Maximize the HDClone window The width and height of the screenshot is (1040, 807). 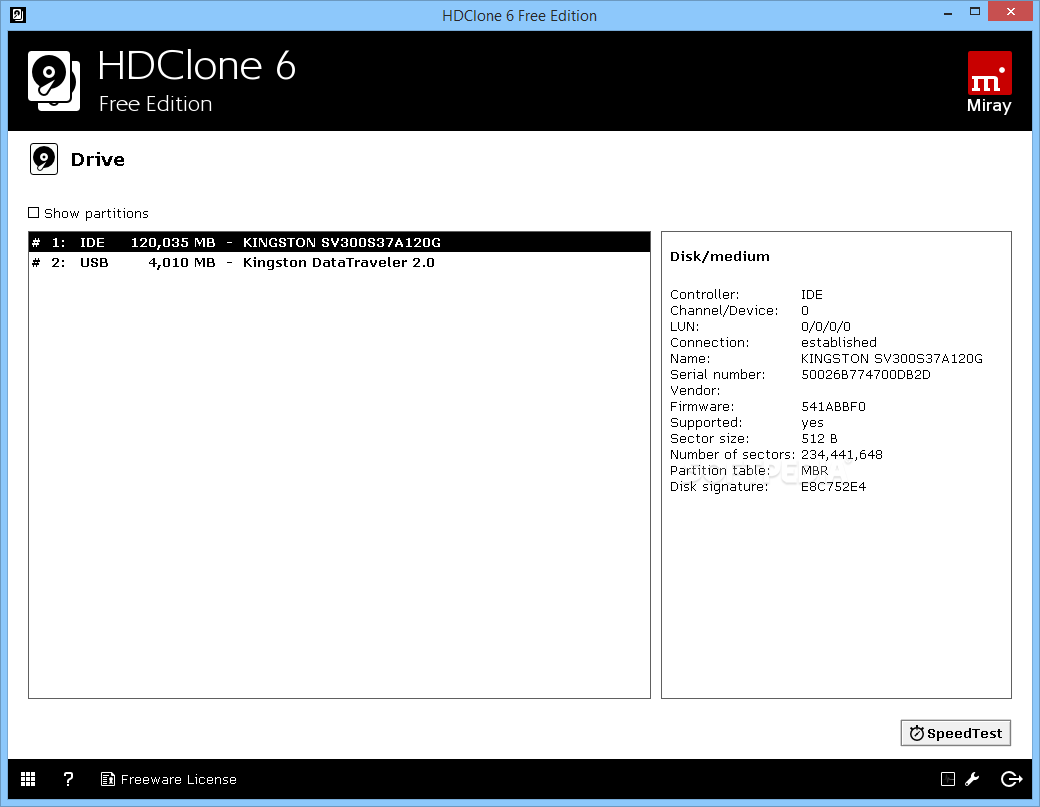[974, 12]
